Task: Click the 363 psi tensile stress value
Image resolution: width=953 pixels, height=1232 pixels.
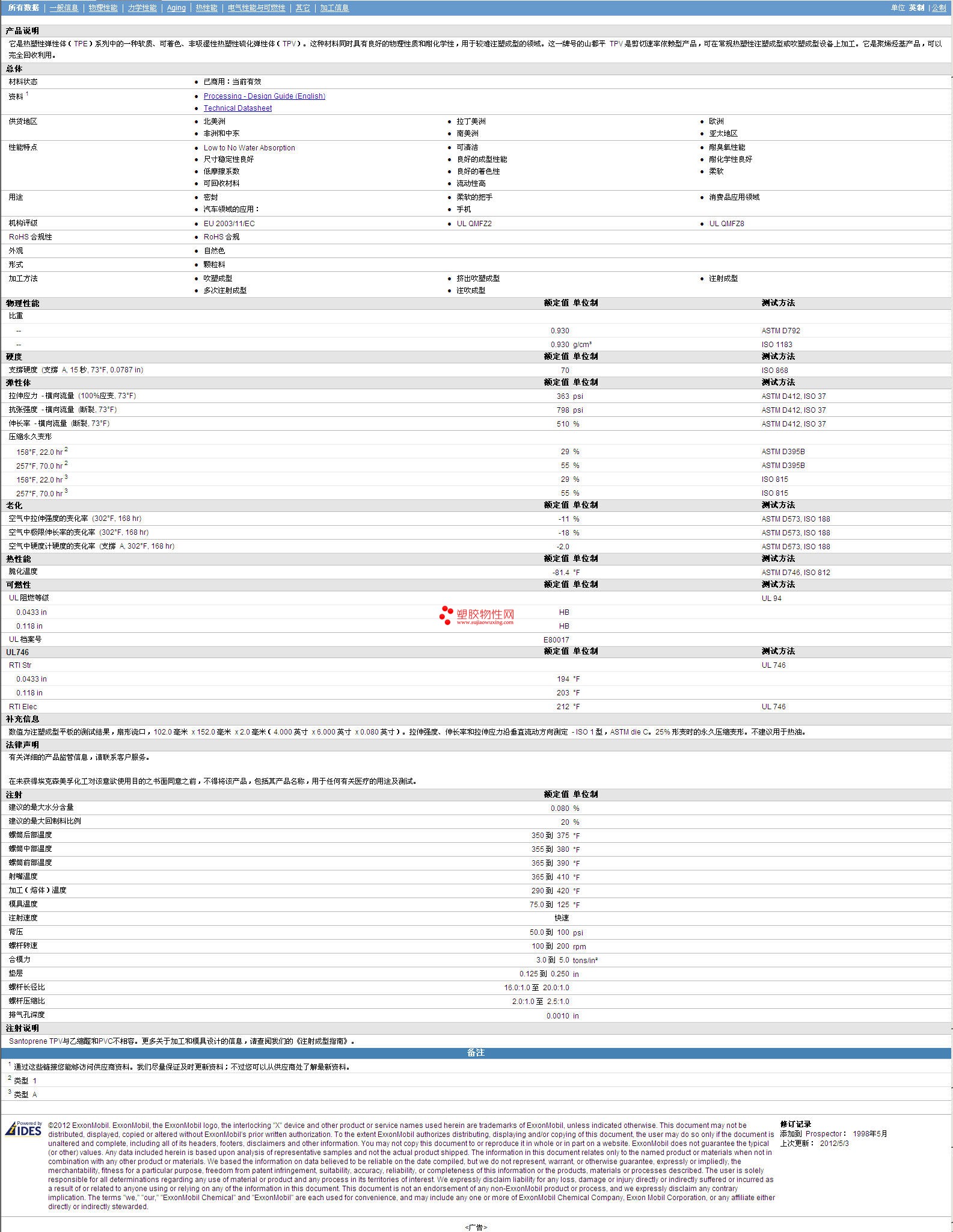Action: 569,396
